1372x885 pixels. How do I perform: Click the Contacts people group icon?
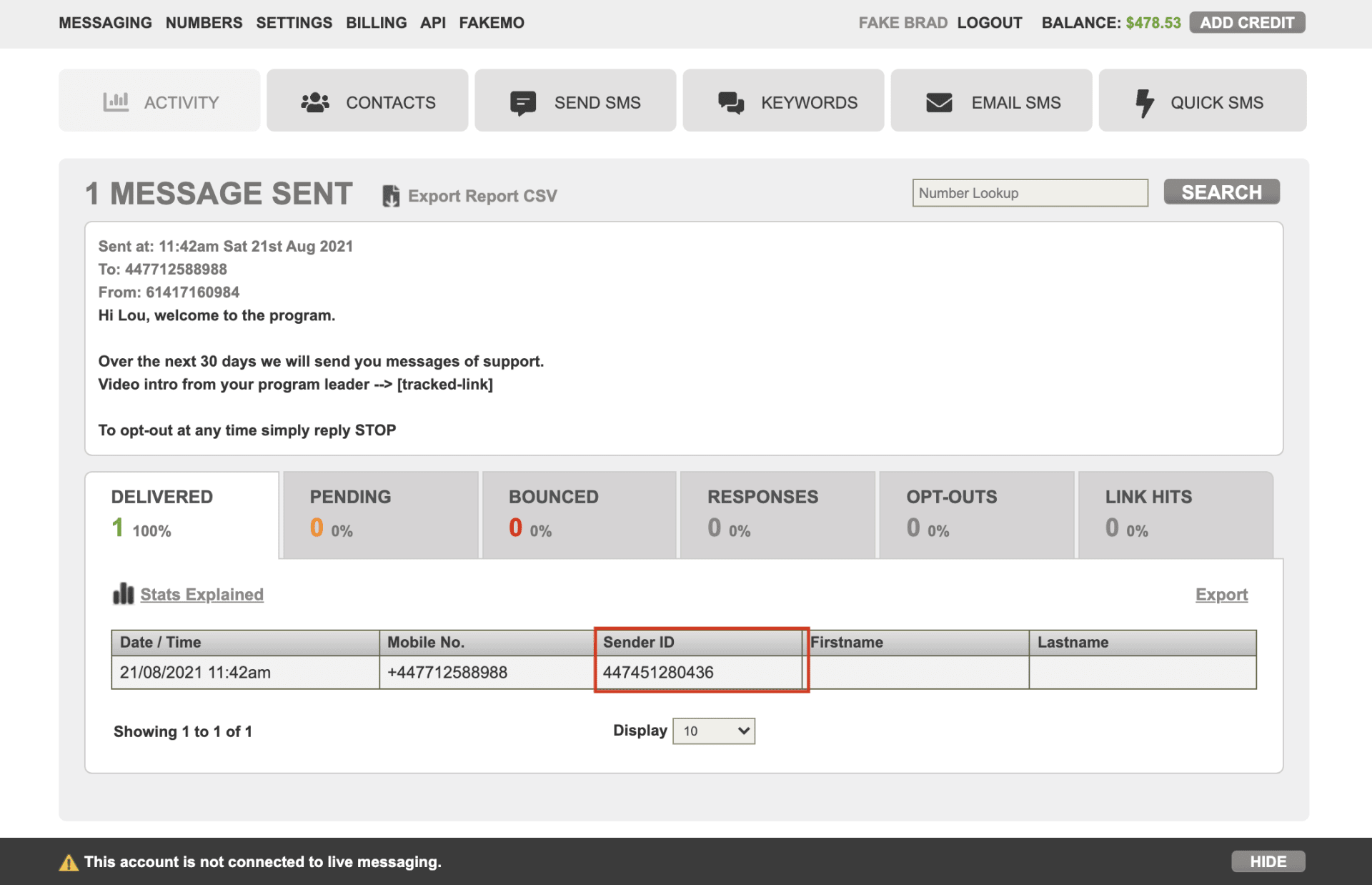tap(315, 102)
